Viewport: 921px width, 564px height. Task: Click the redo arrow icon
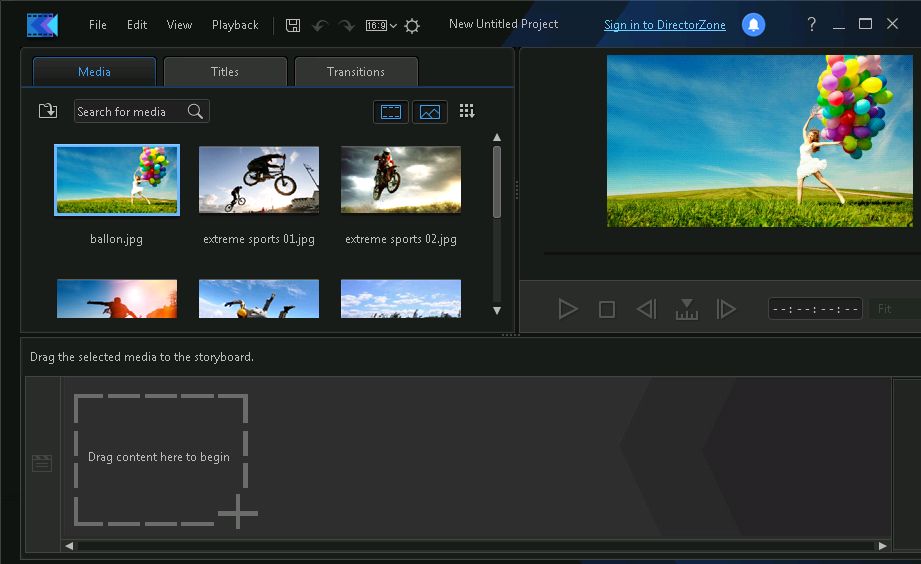[x=346, y=25]
